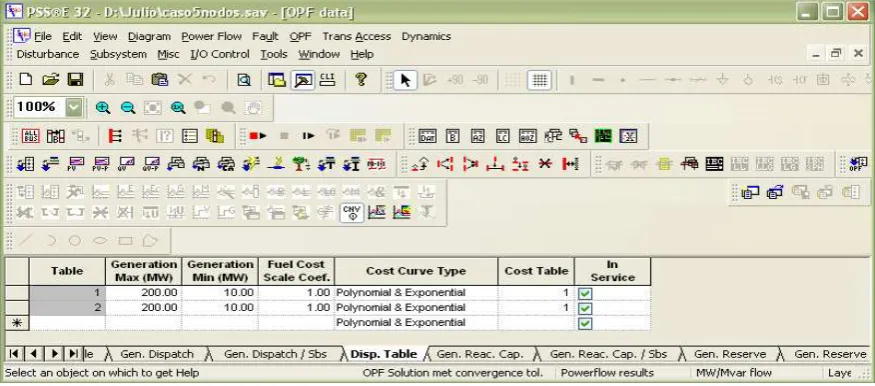Screen dimensions: 875x386
Task: Select Generation Min cell for table 1
Action: tap(220, 293)
